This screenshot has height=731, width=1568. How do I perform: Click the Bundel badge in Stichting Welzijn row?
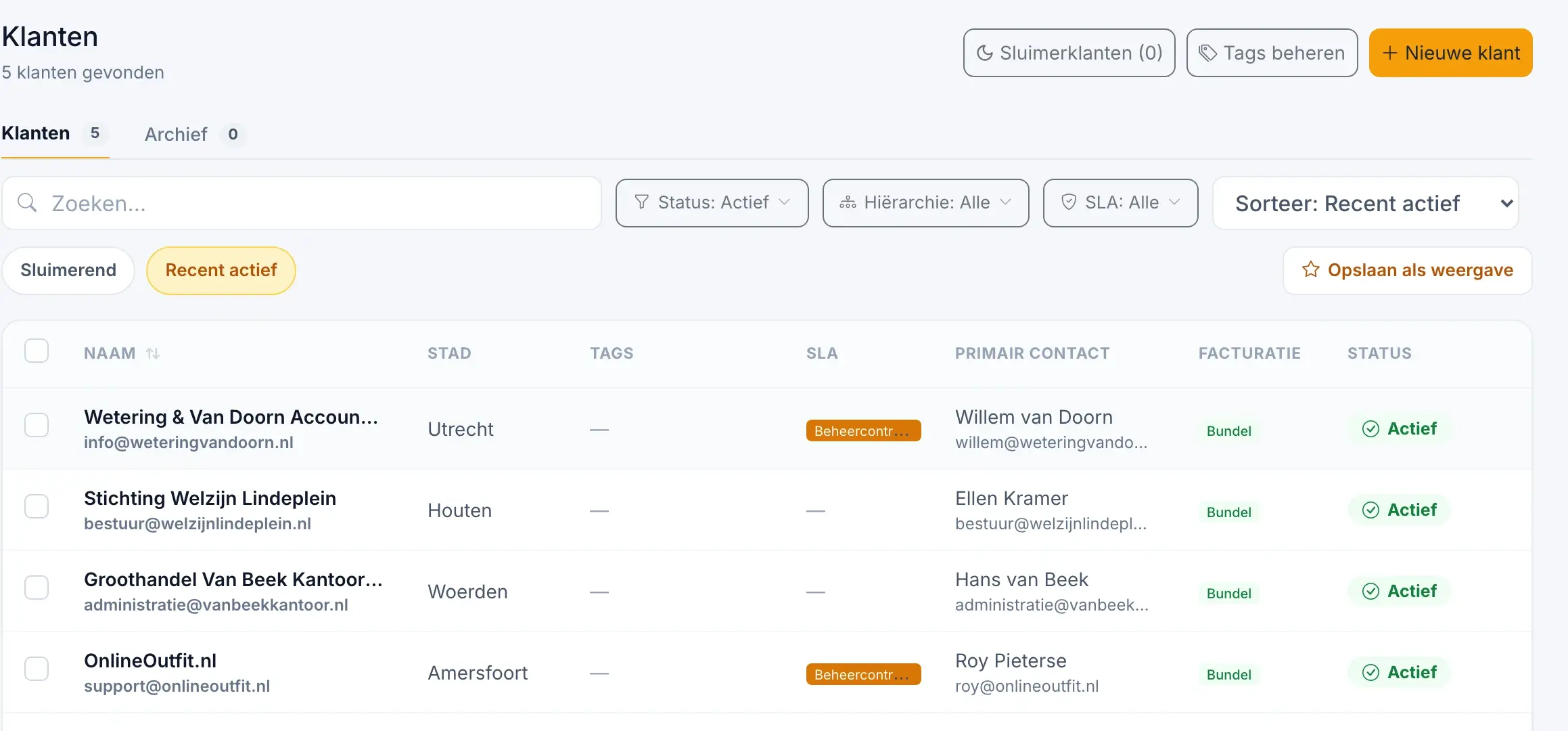1229,512
